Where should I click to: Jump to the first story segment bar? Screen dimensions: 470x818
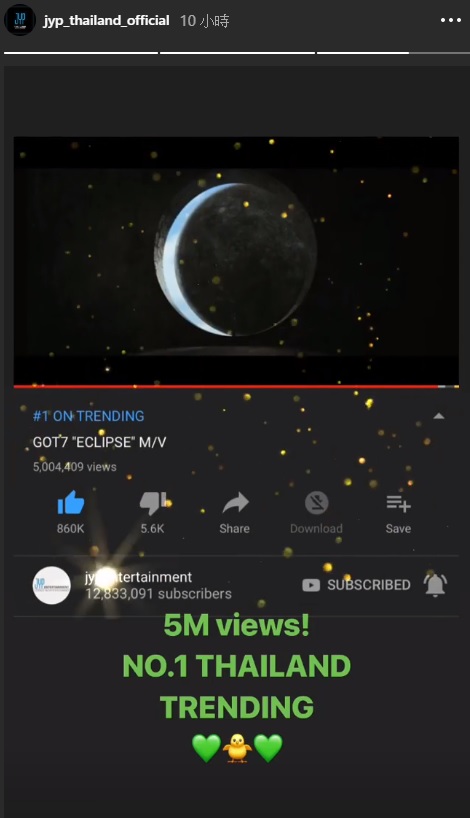point(81,53)
